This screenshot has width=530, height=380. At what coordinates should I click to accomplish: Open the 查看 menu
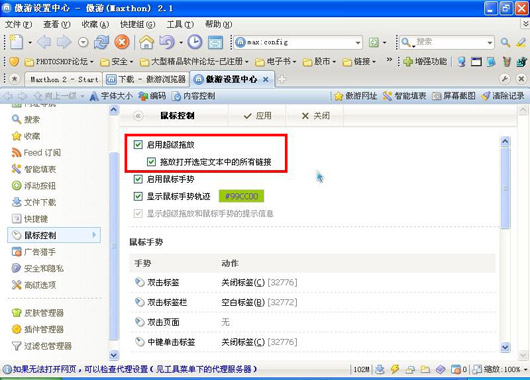coord(57,24)
